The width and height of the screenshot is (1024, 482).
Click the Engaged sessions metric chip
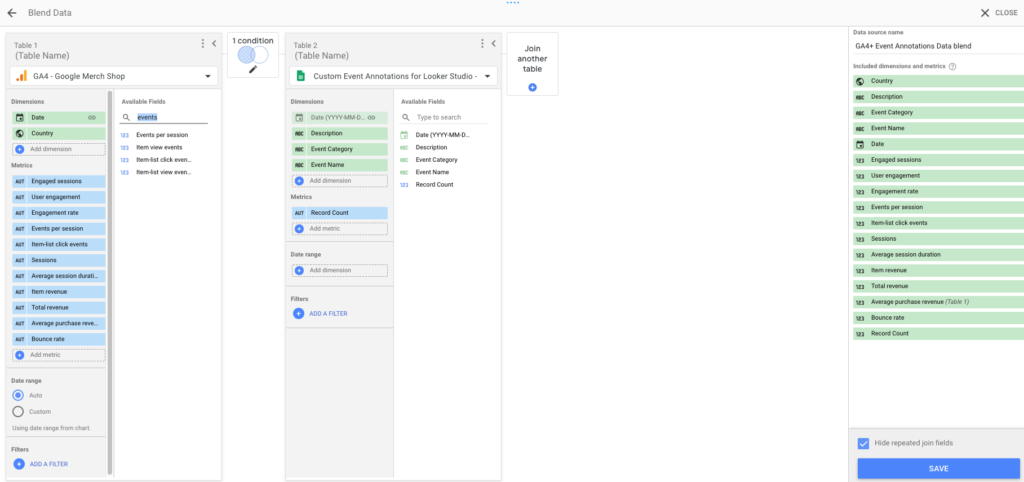[x=58, y=181]
